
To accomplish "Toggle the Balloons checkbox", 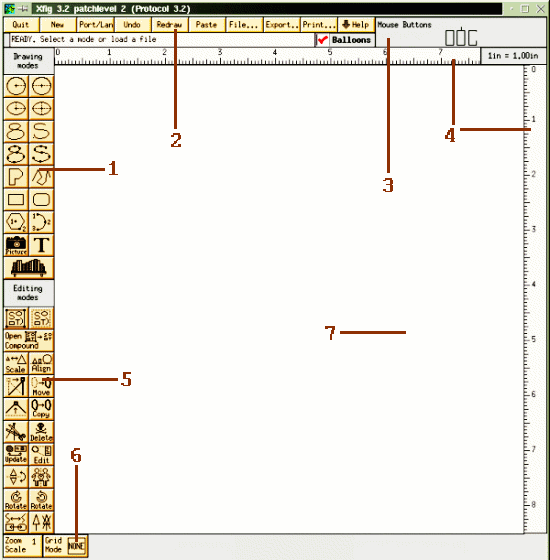I will [345, 40].
